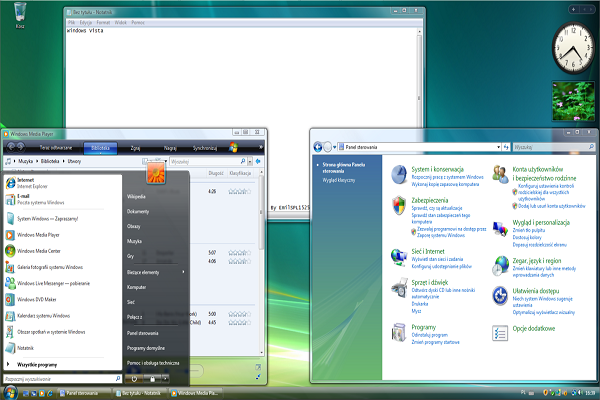Switch to the Synchronizuj tab
Viewport: 600px width, 400px height.
pyautogui.click(x=205, y=148)
